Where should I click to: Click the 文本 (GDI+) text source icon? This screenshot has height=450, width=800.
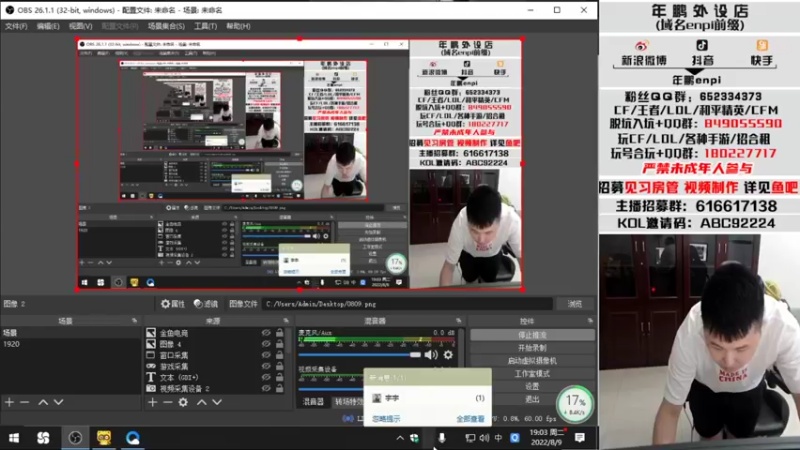coord(151,377)
